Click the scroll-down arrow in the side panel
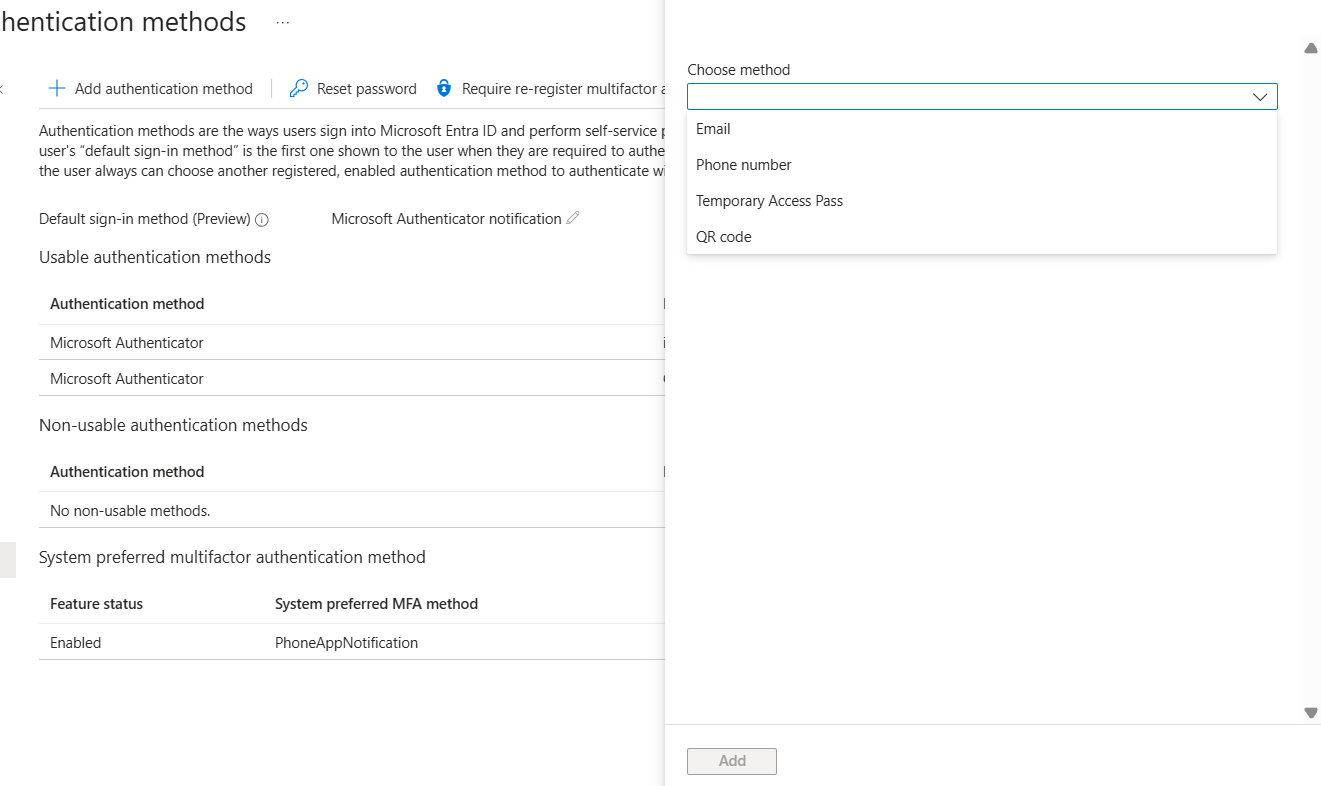1321x786 pixels. pyautogui.click(x=1310, y=713)
